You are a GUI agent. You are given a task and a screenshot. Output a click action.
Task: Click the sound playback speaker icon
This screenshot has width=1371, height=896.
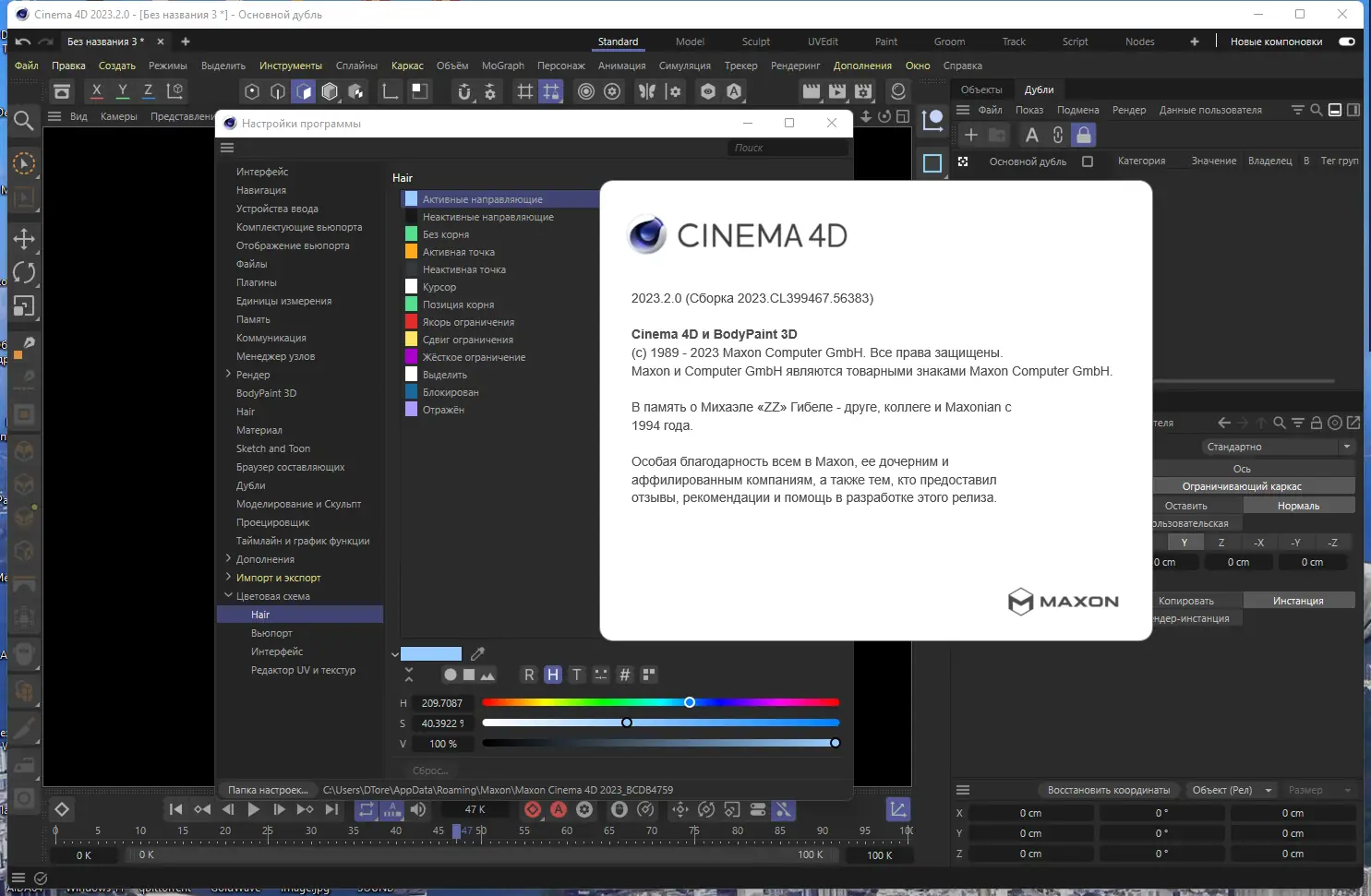418,809
